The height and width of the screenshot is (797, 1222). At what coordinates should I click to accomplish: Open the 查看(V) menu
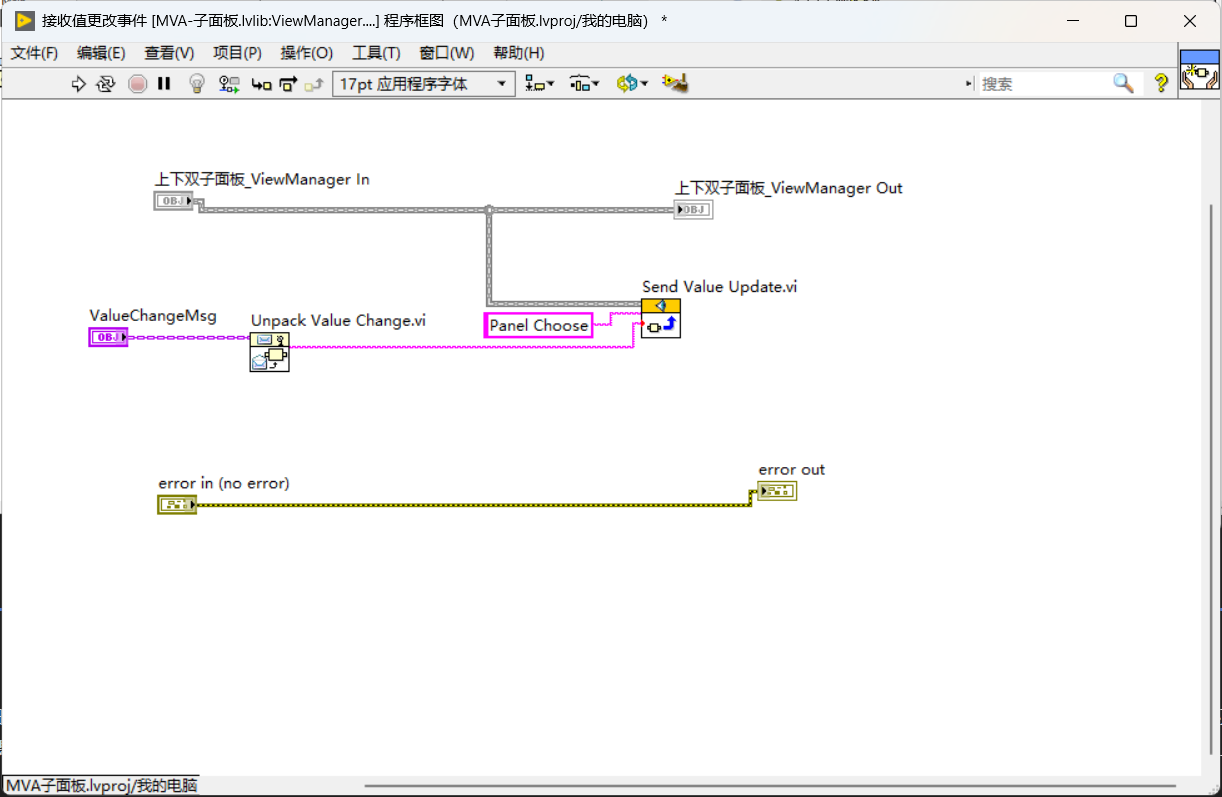click(169, 53)
